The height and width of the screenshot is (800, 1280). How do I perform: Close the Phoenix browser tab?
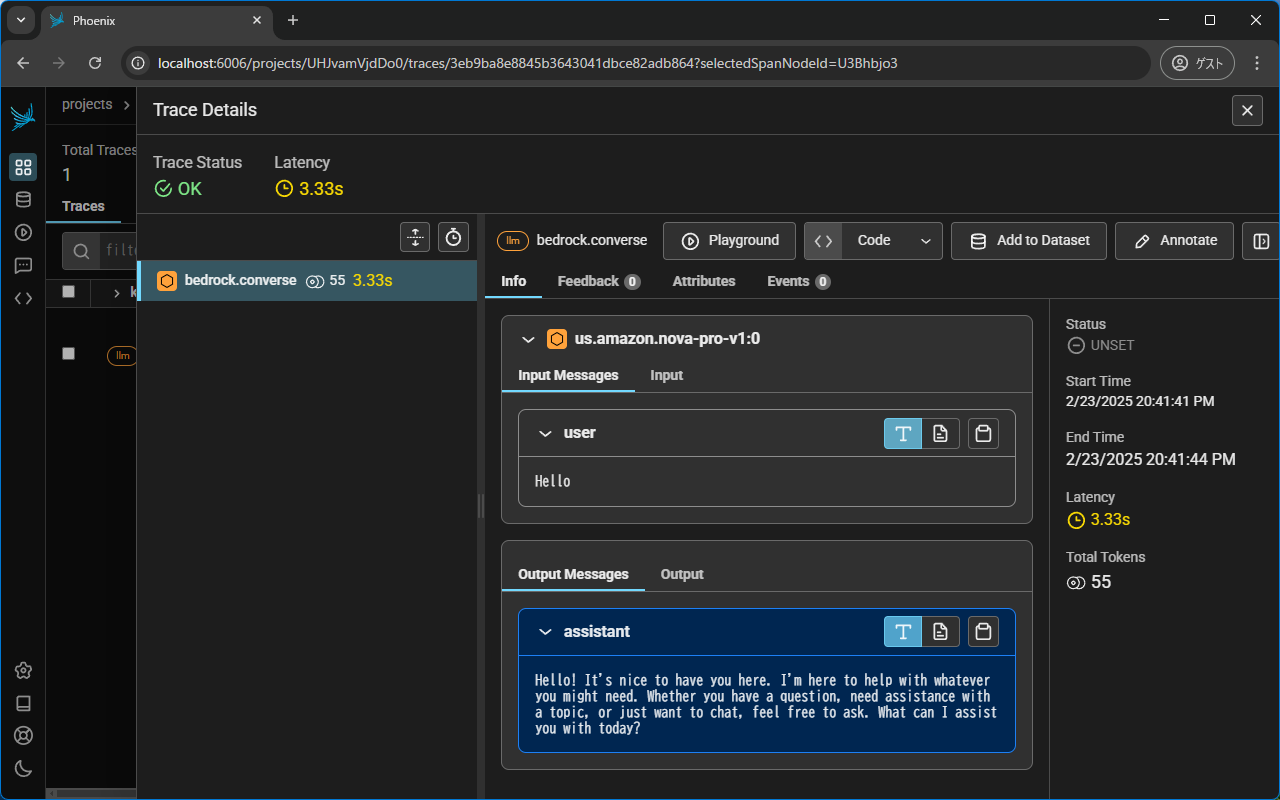[257, 20]
